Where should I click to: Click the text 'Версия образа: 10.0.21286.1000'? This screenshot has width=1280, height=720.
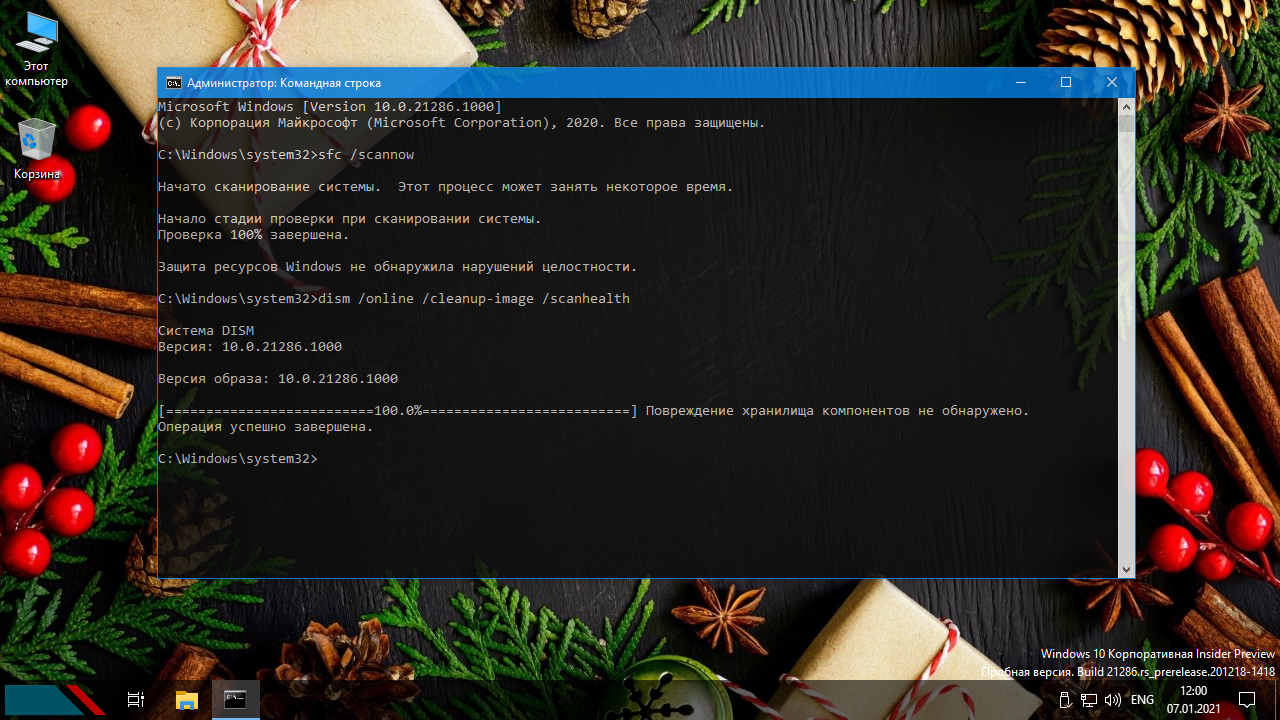pyautogui.click(x=278, y=379)
